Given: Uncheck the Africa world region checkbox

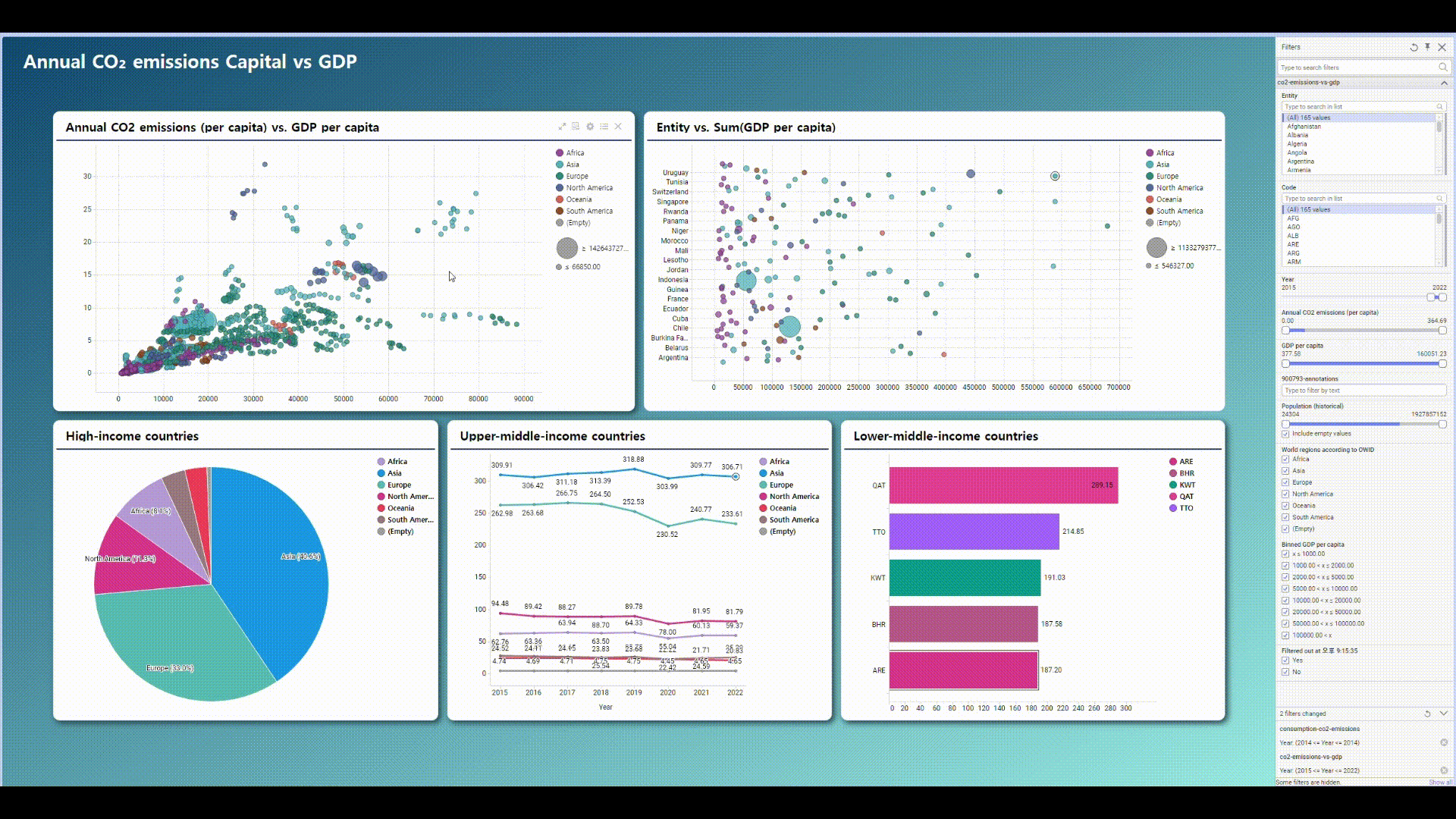Looking at the screenshot, I should [x=1285, y=460].
